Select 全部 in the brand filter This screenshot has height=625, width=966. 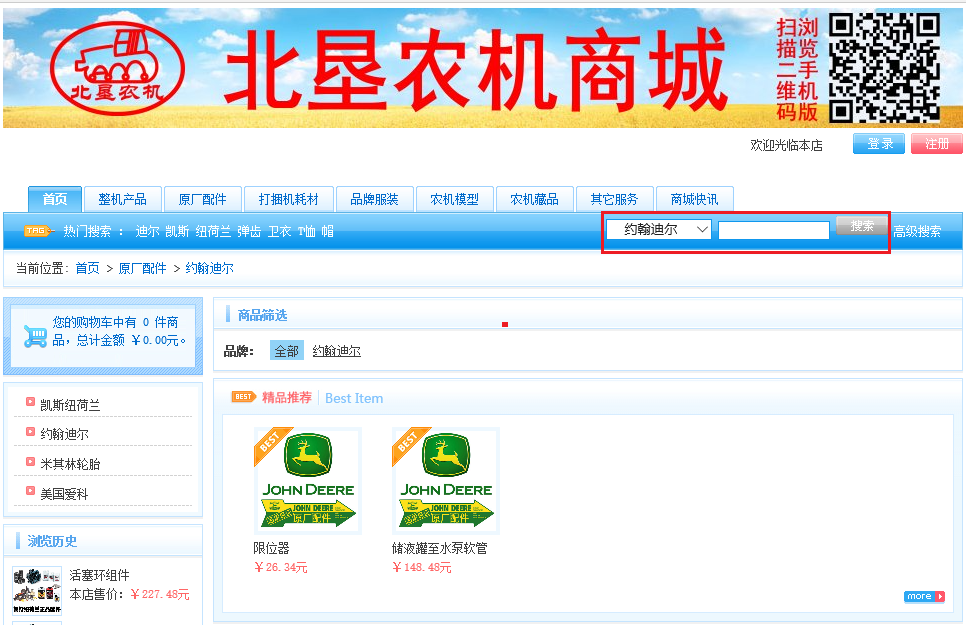[x=285, y=352]
